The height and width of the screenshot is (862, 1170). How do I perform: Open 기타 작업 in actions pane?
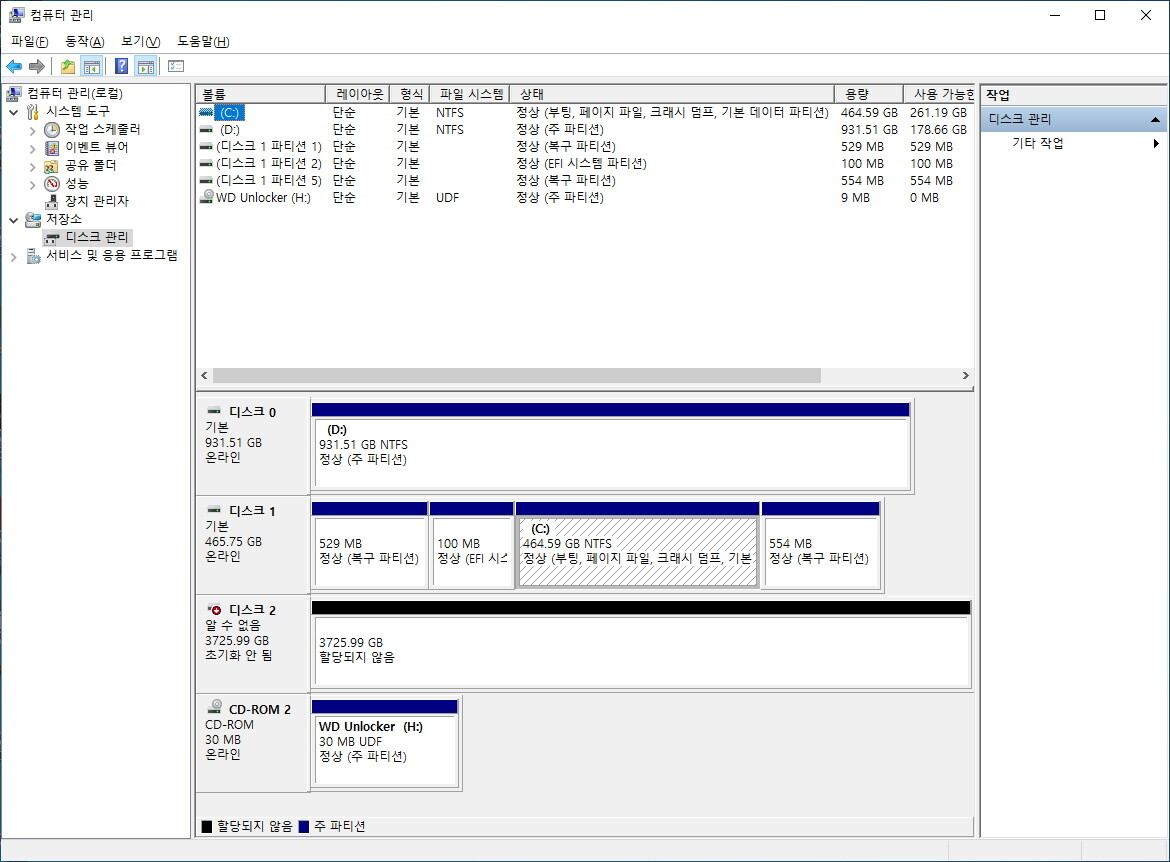click(x=1038, y=143)
